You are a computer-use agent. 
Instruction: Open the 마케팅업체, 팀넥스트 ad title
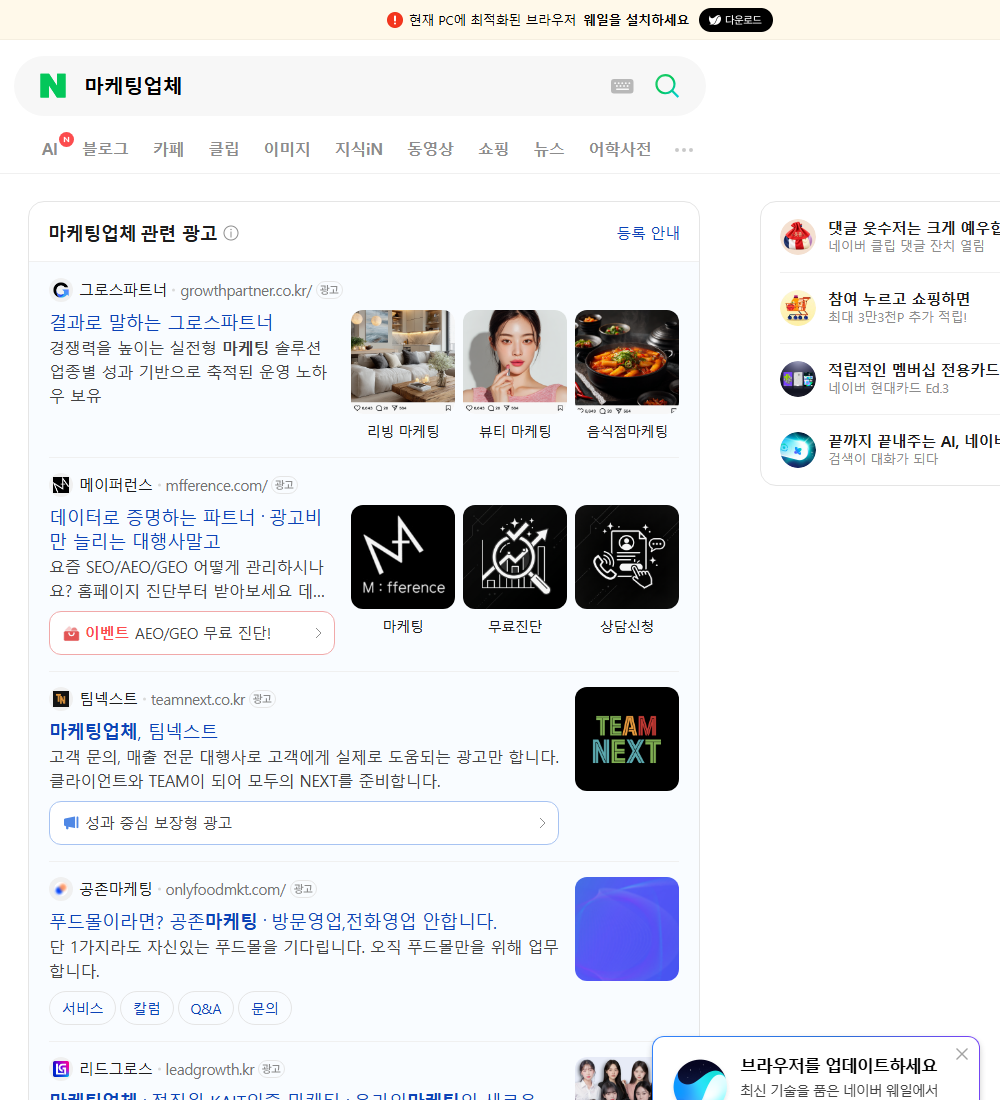pos(133,731)
